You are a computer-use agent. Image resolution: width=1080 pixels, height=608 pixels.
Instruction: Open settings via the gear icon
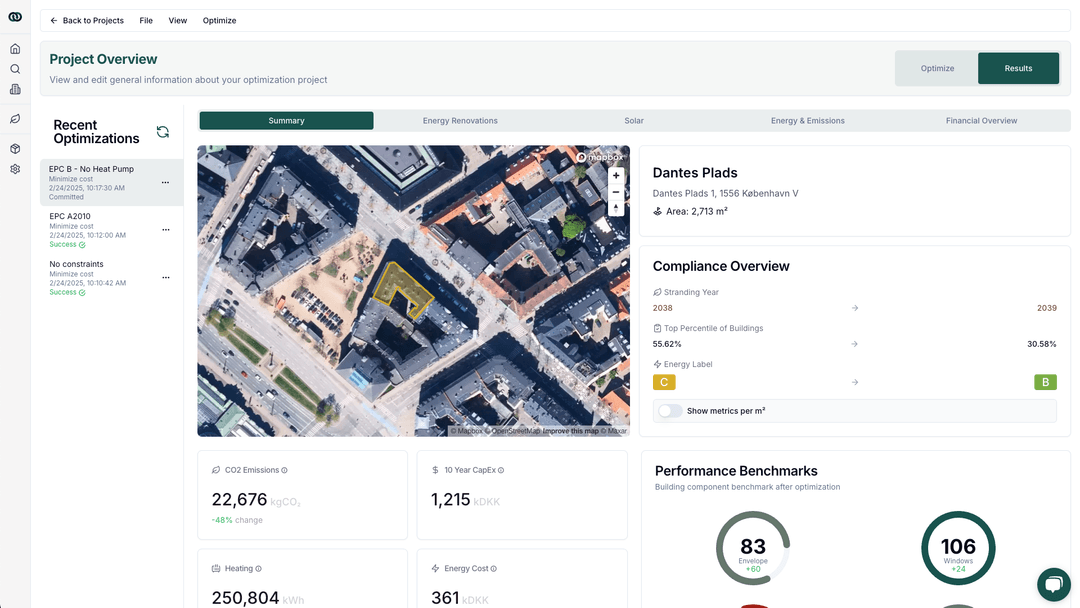[x=15, y=169]
